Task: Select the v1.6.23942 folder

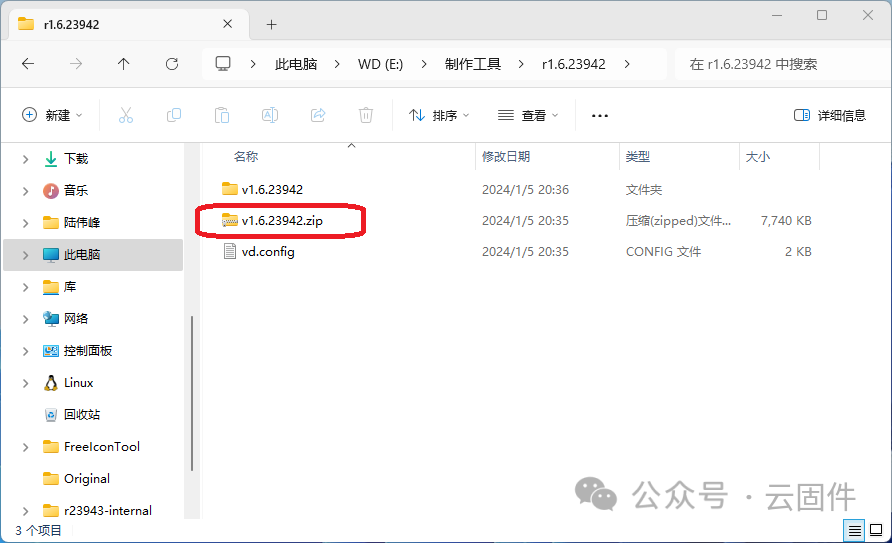Action: pyautogui.click(x=272, y=189)
